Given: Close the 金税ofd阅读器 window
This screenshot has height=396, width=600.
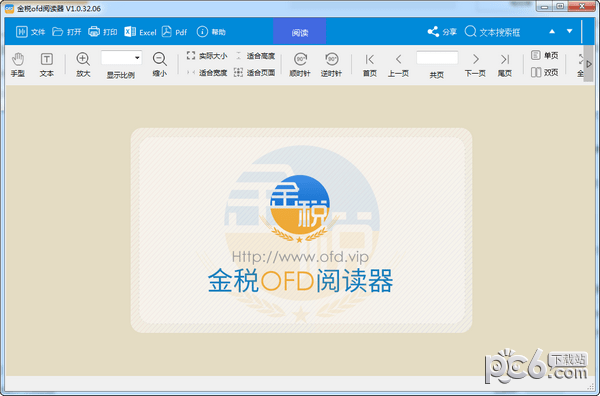Looking at the screenshot, I should (581, 7).
